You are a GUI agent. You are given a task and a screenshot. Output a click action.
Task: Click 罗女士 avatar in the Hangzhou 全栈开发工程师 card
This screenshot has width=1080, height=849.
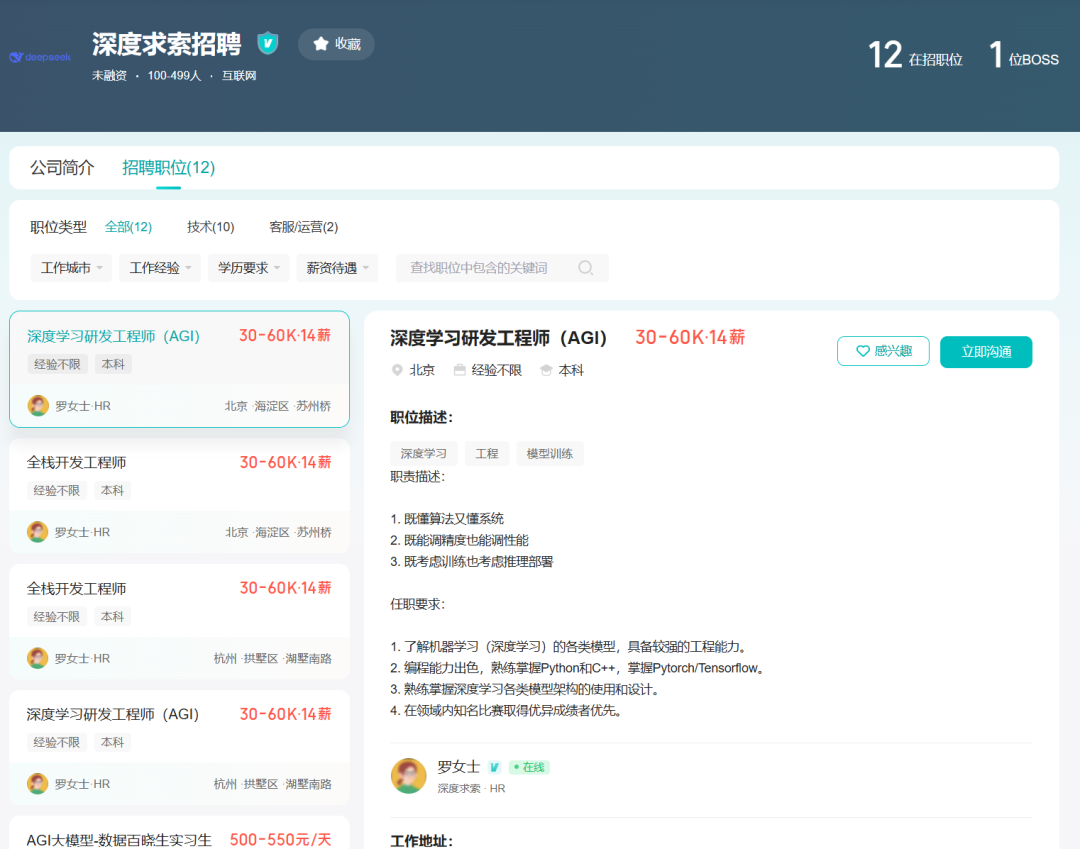tap(37, 658)
